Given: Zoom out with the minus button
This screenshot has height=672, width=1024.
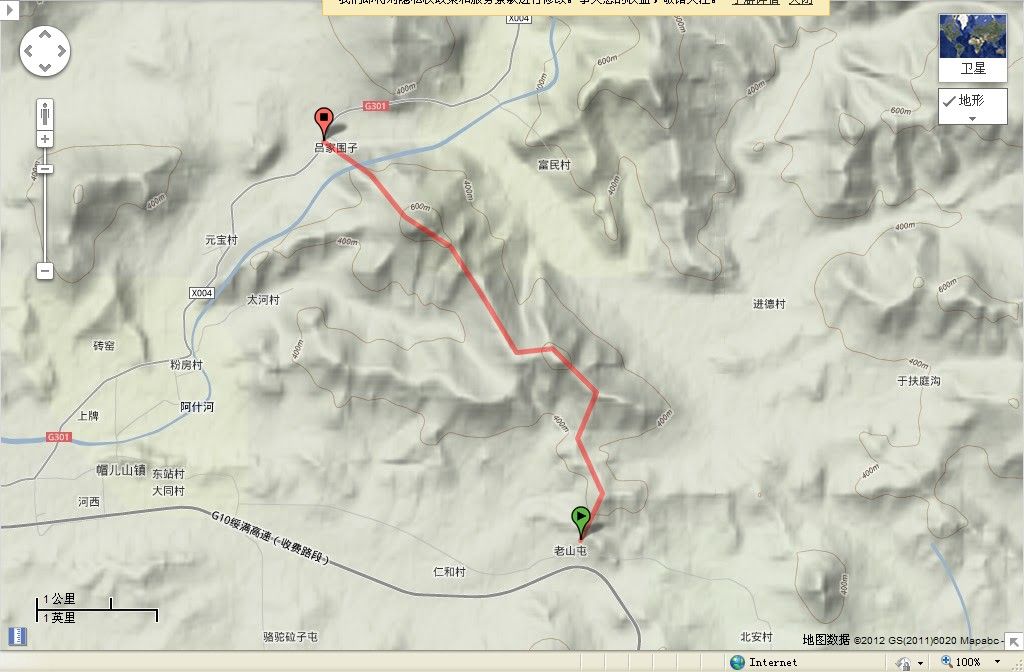Looking at the screenshot, I should 44,270.
